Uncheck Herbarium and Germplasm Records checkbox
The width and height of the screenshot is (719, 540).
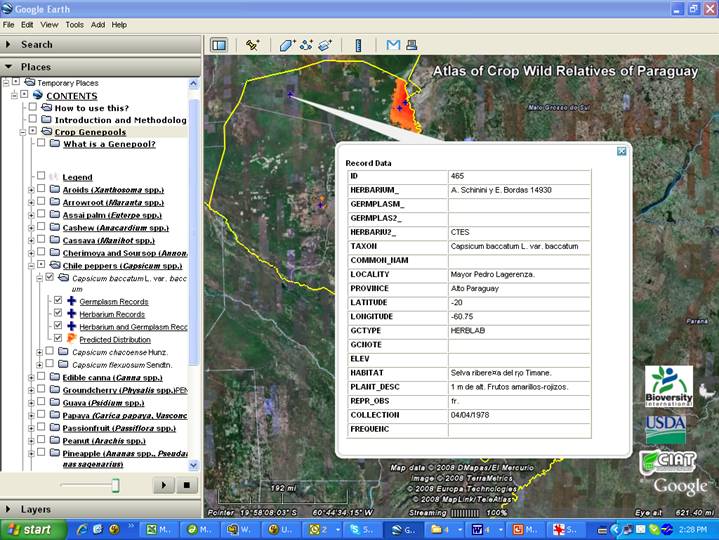[x=58, y=325]
